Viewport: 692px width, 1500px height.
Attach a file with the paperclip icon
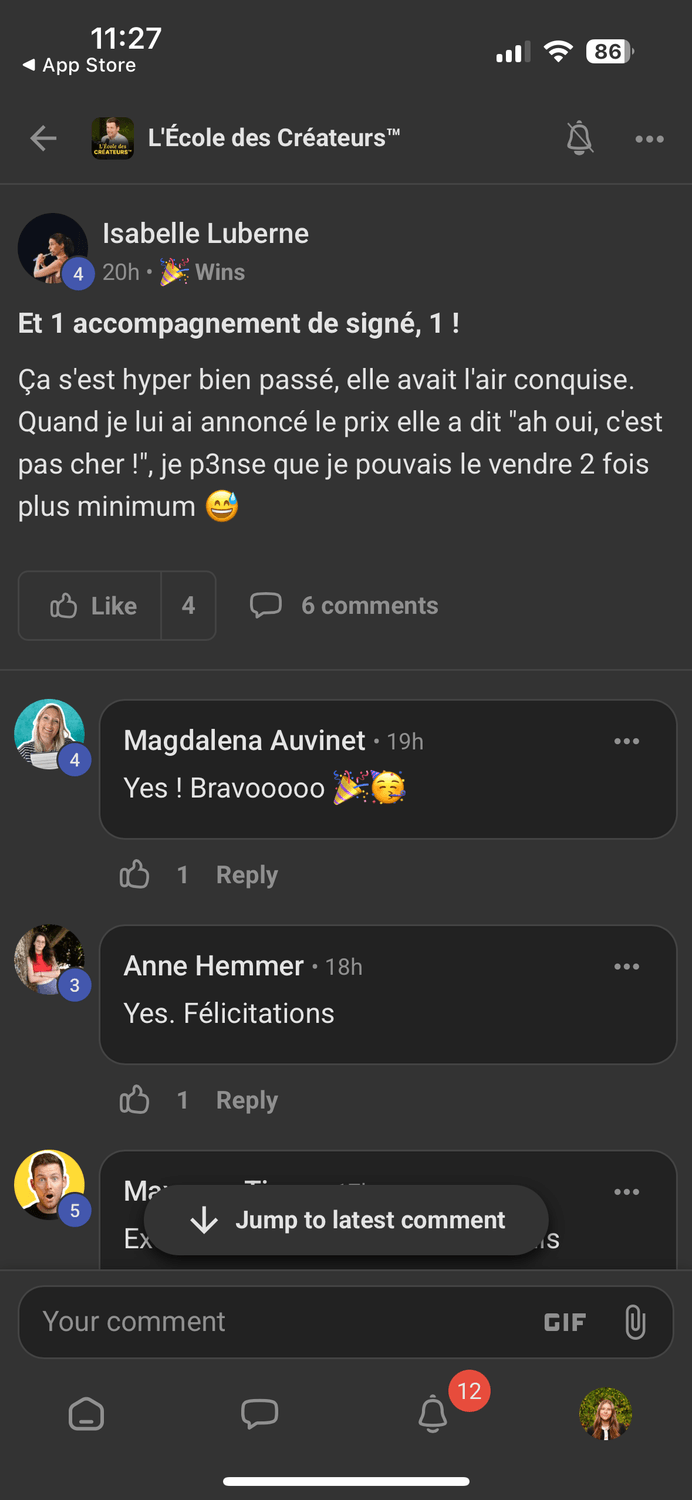pos(635,1322)
